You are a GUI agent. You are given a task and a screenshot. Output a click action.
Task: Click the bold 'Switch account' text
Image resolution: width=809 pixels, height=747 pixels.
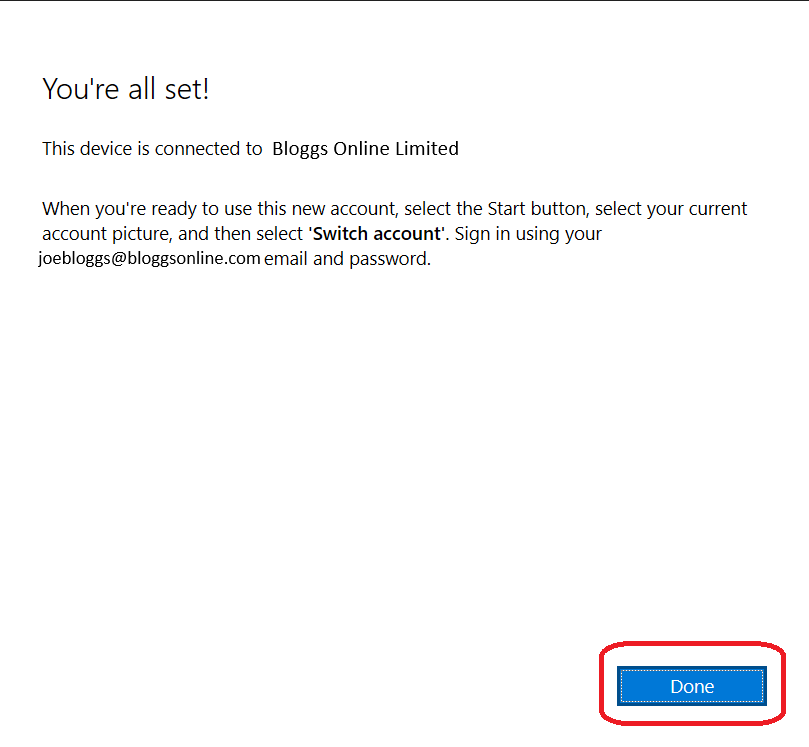[377, 234]
